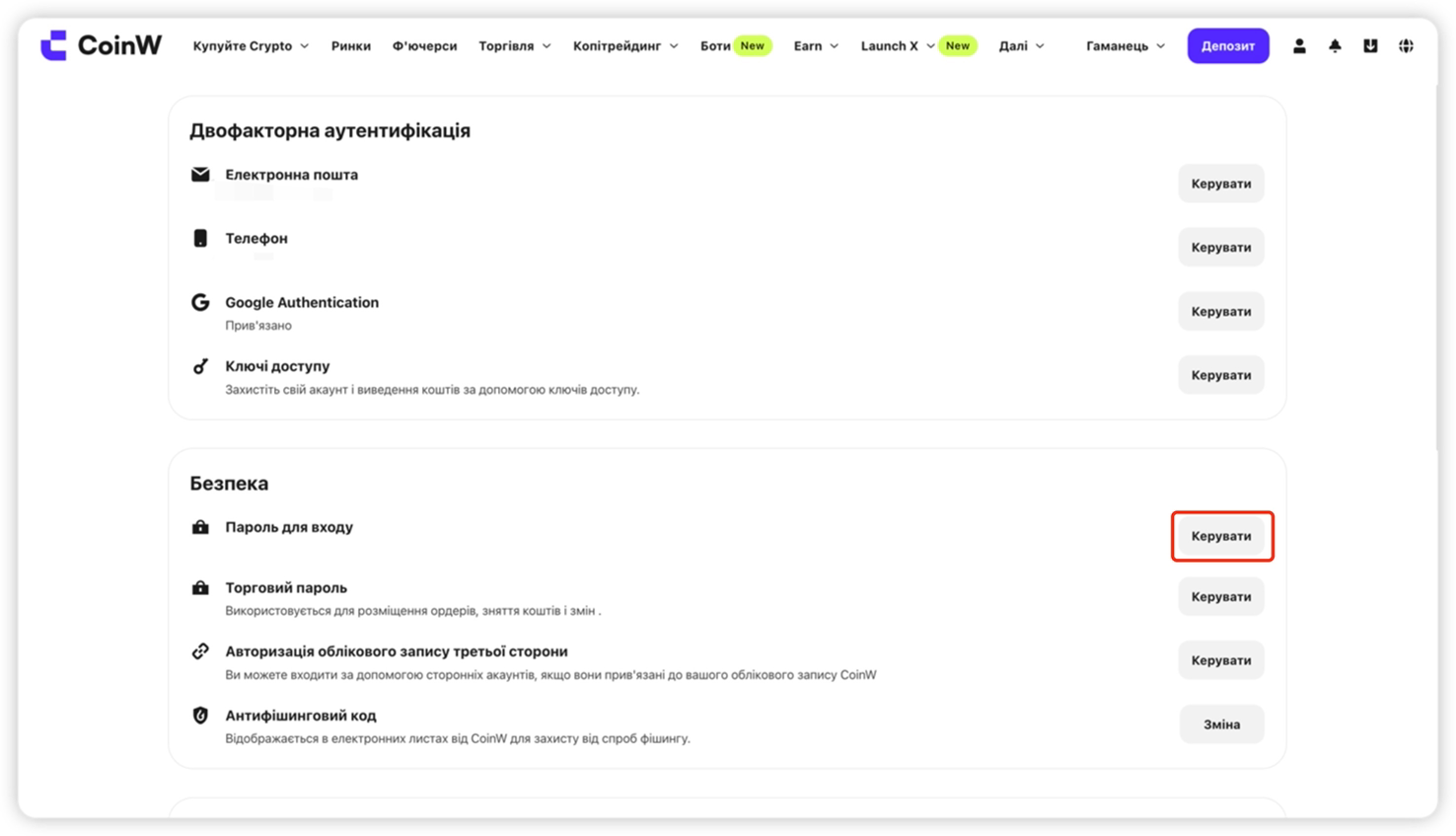Open the Боти menu item
1456x836 pixels.
[x=715, y=45]
